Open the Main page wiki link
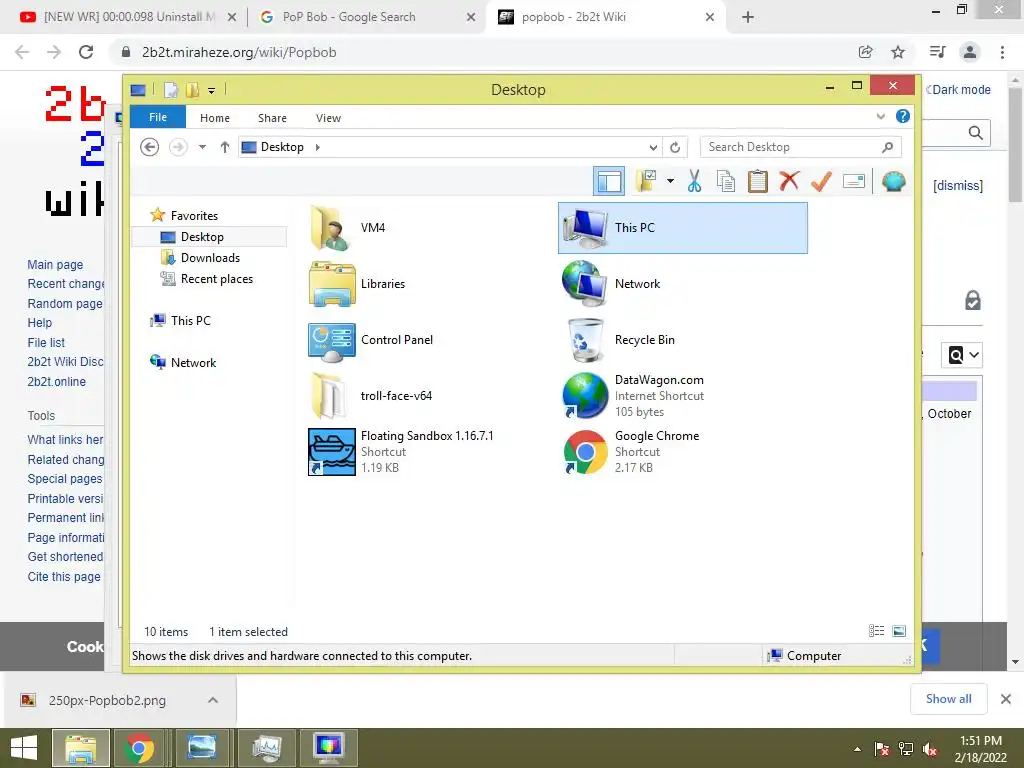This screenshot has height=768, width=1024. [56, 264]
